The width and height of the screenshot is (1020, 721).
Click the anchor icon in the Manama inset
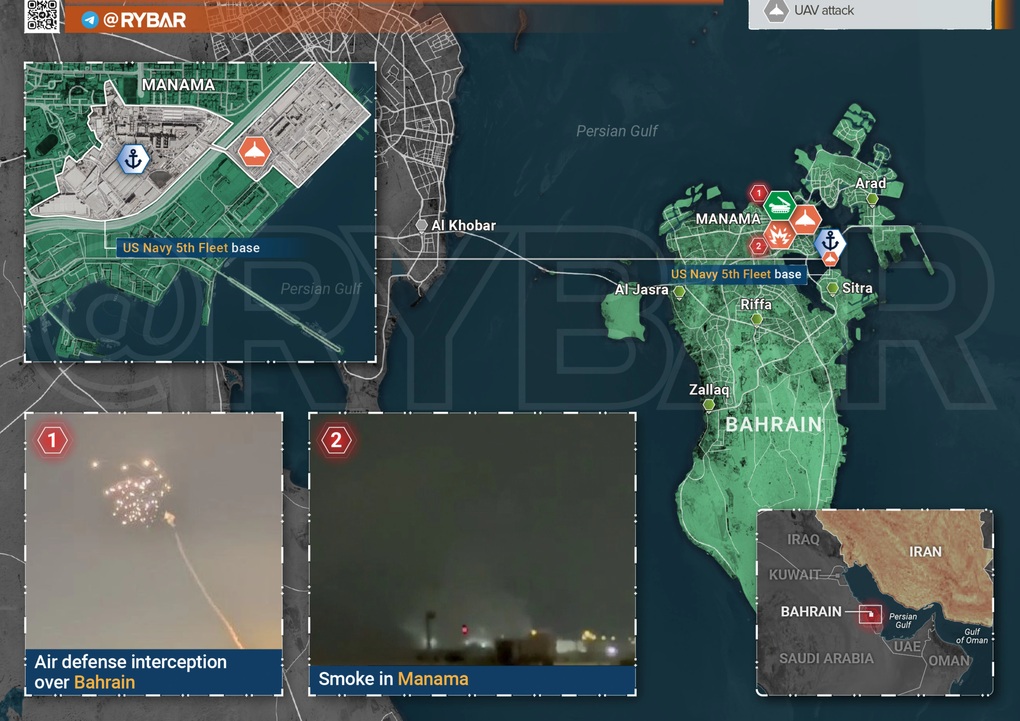[x=133, y=158]
